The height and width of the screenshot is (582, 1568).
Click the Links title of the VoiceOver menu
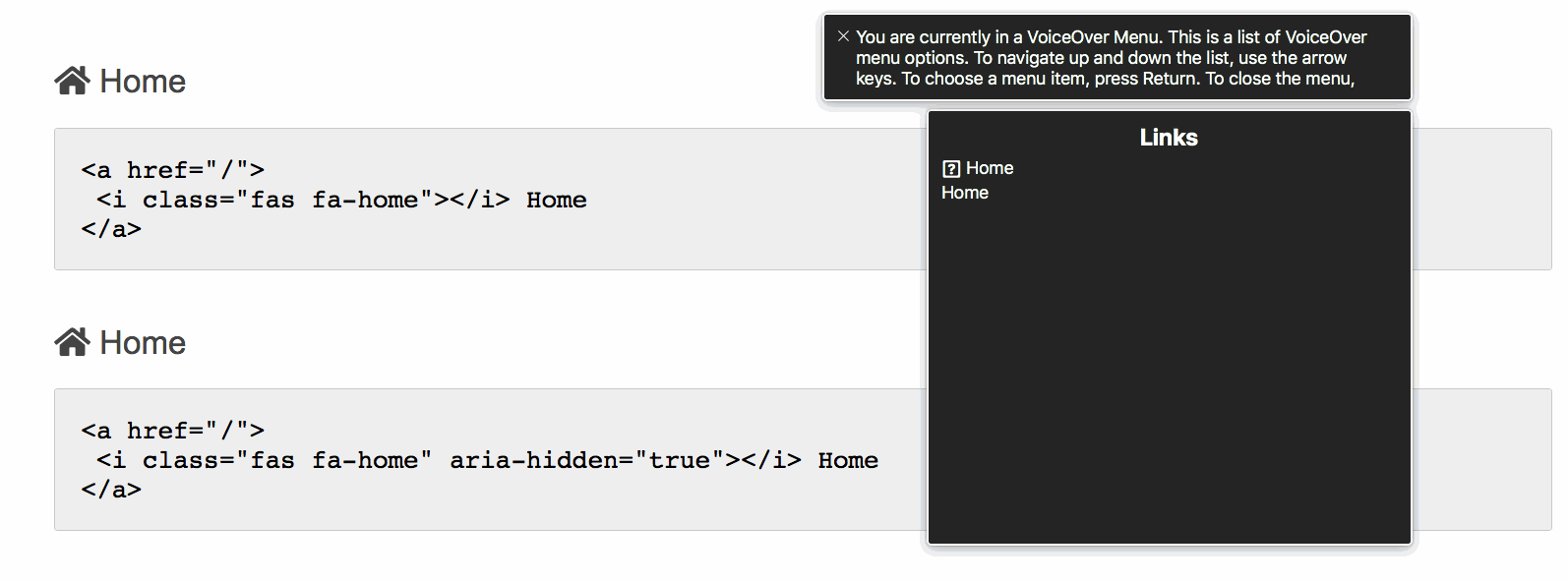1169,138
